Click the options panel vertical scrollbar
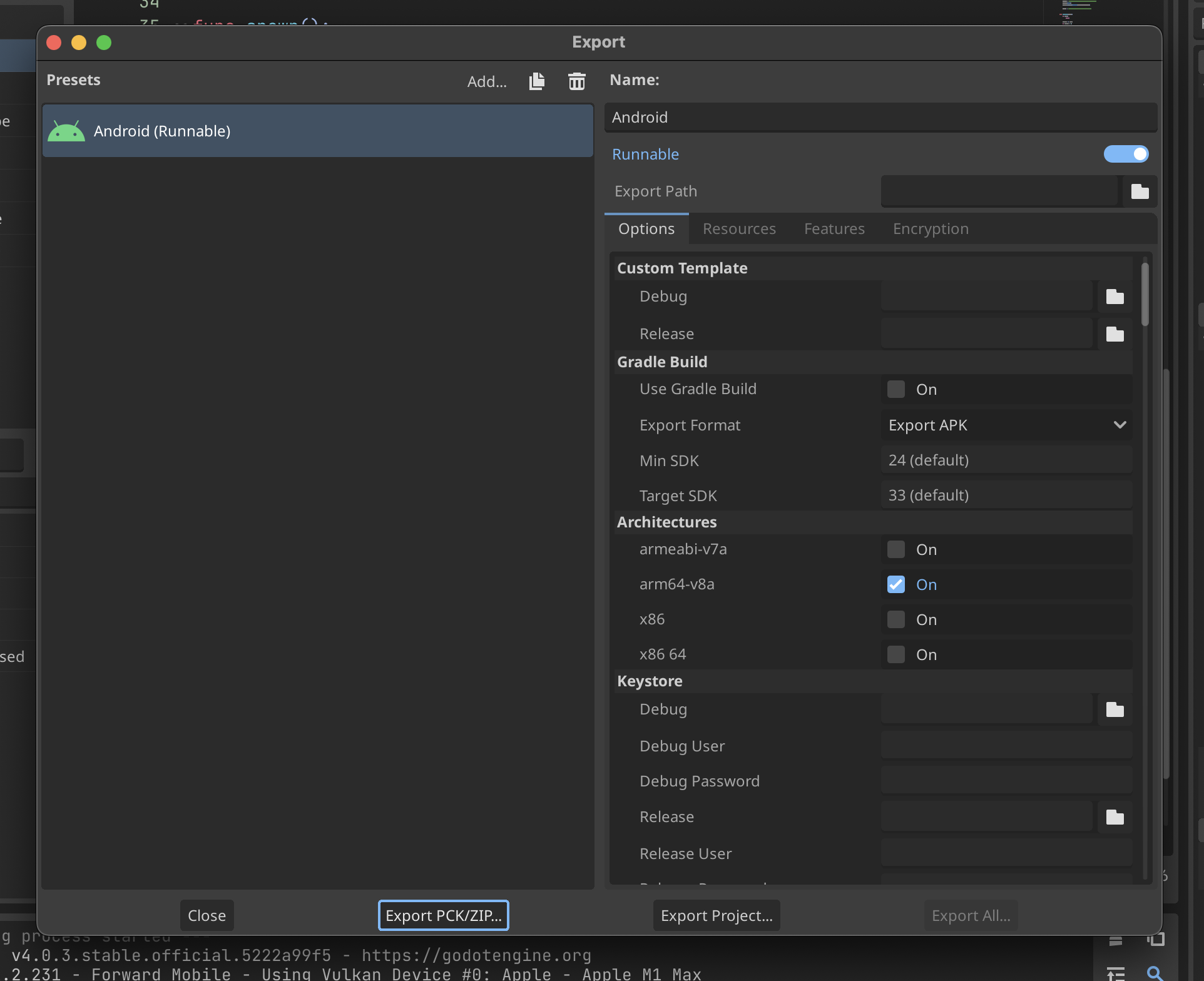The height and width of the screenshot is (981, 1204). [1145, 294]
